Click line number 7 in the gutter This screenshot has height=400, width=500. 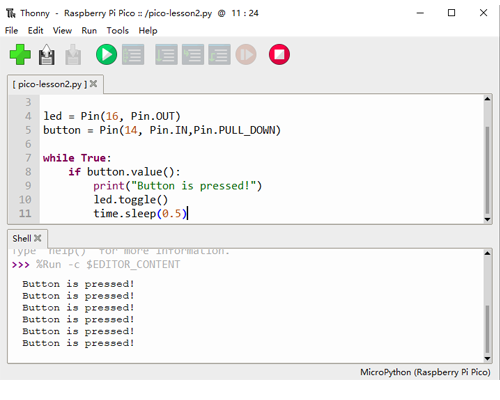click(x=28, y=158)
